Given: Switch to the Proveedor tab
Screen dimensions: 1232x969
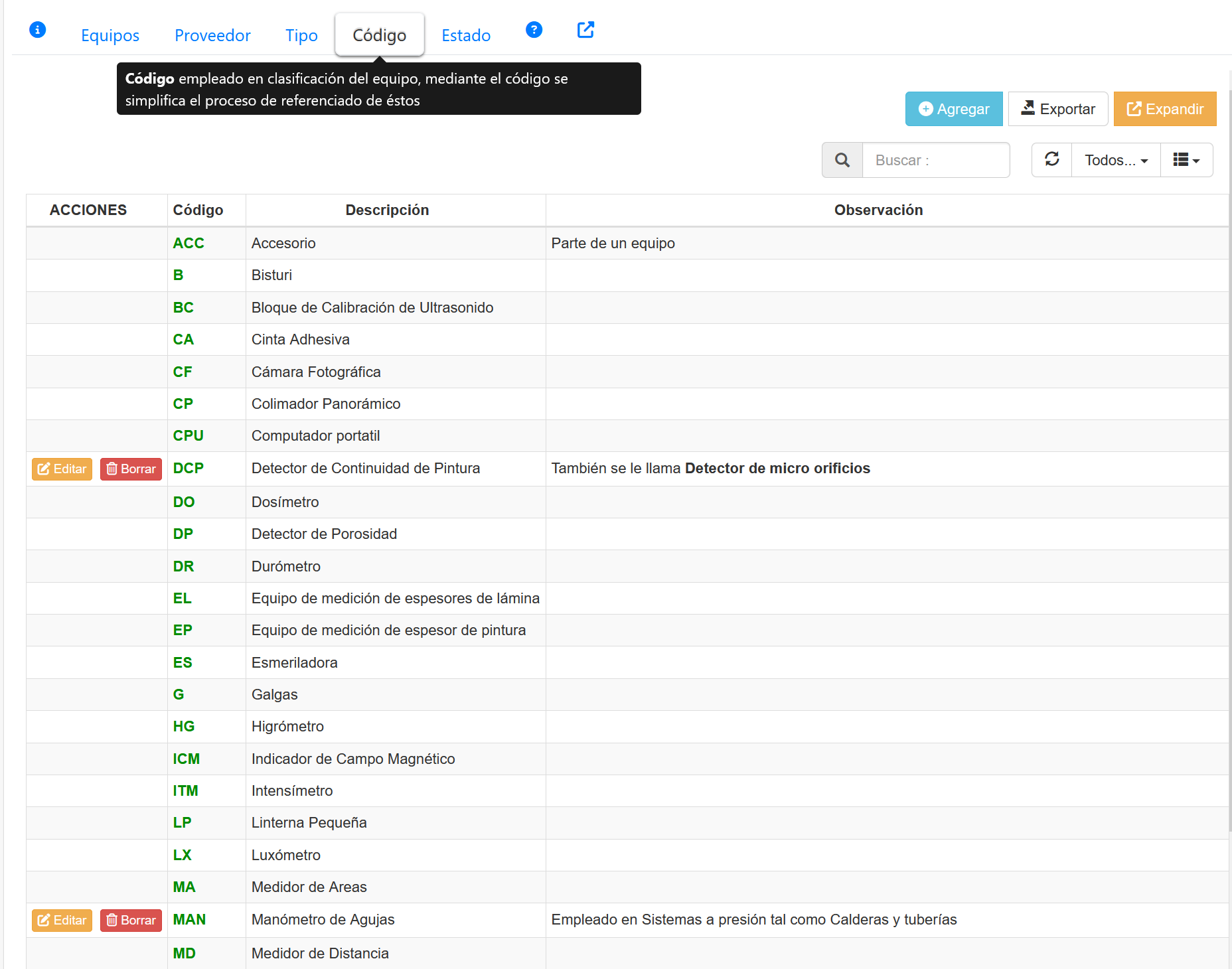Looking at the screenshot, I should pyautogui.click(x=212, y=35).
